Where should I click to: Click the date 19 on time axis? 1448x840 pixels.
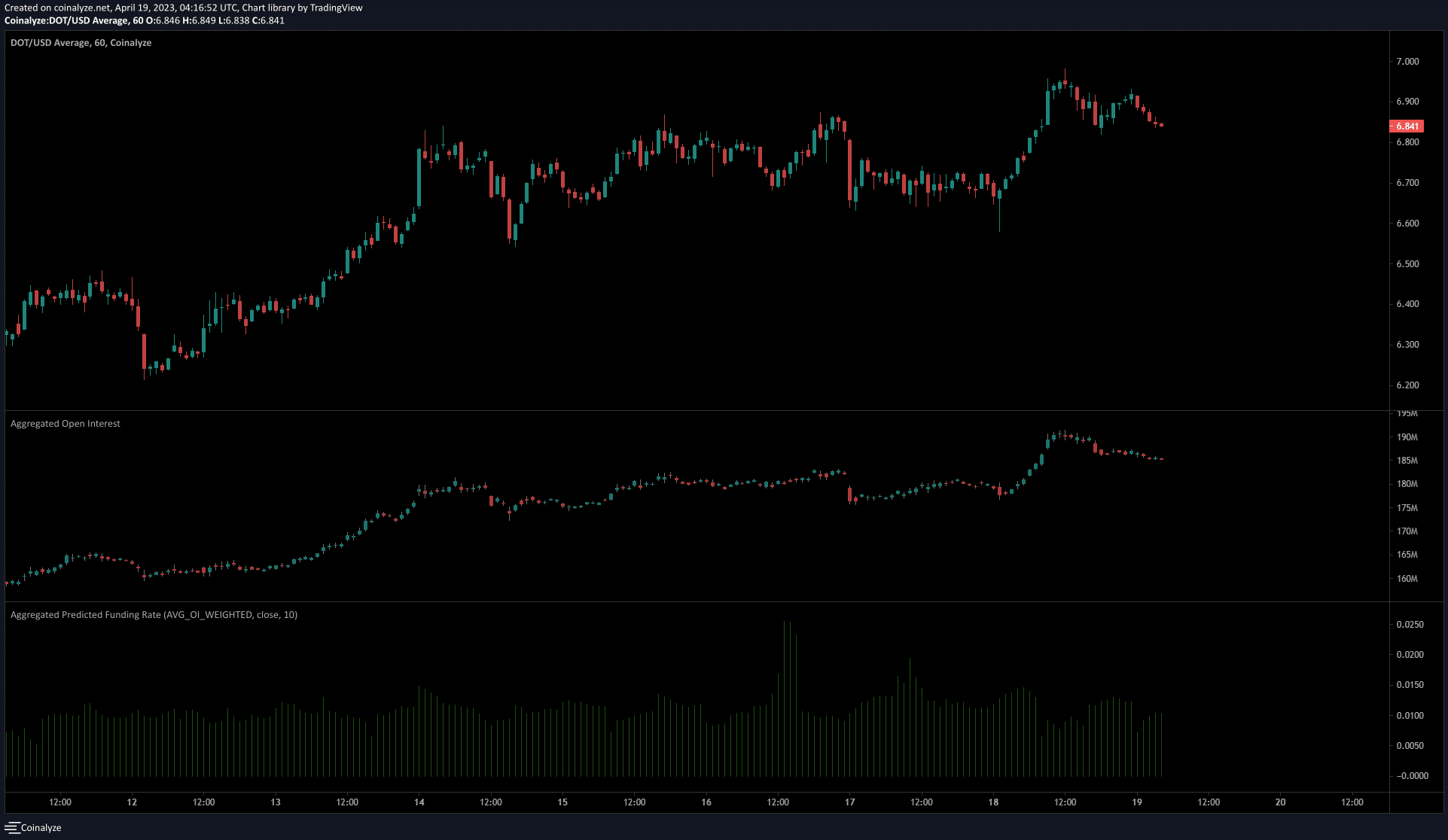pos(1137,802)
